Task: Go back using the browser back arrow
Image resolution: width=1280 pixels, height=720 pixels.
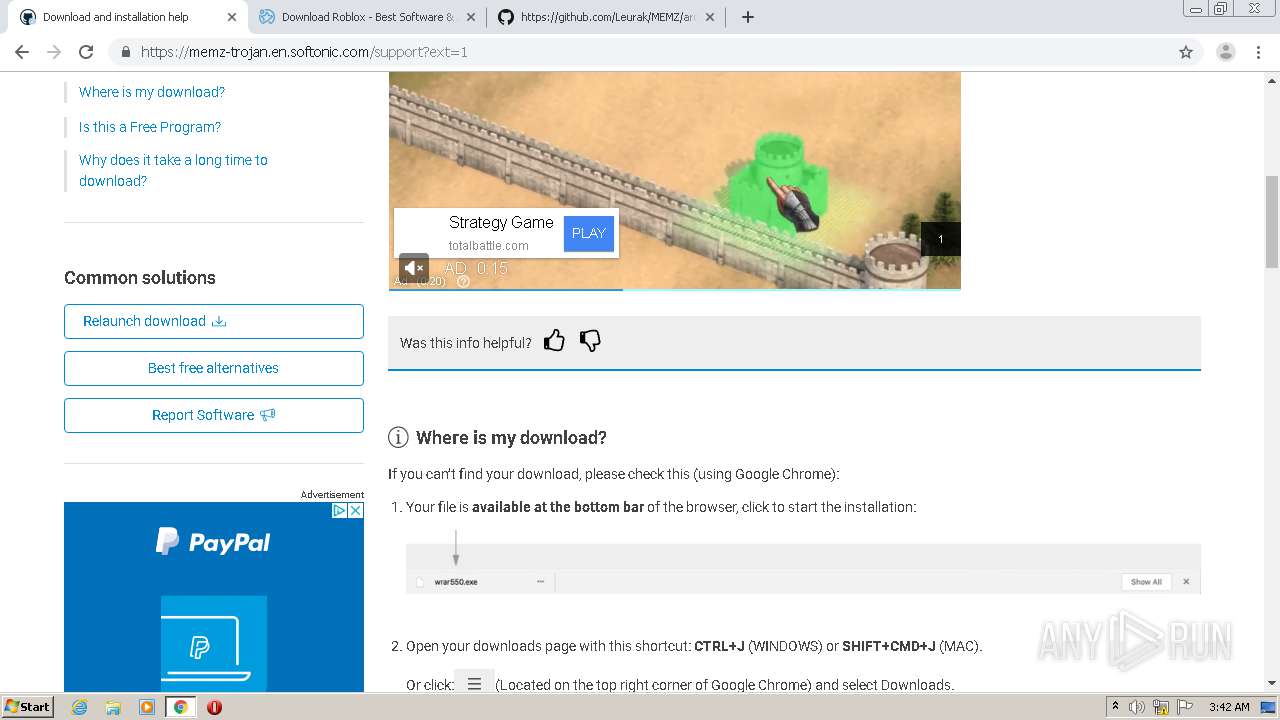Action: coord(22,52)
